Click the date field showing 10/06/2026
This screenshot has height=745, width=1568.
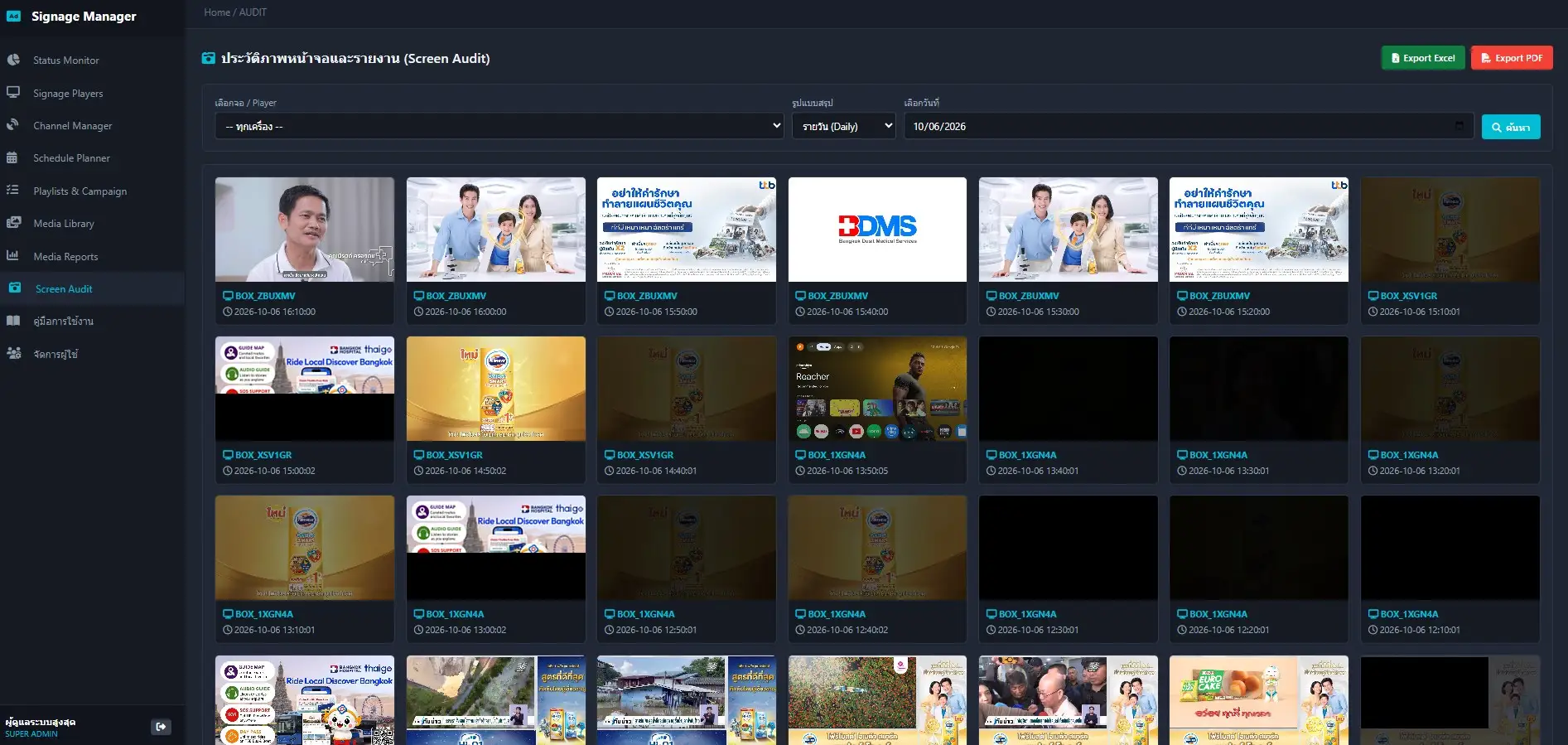coord(1189,126)
